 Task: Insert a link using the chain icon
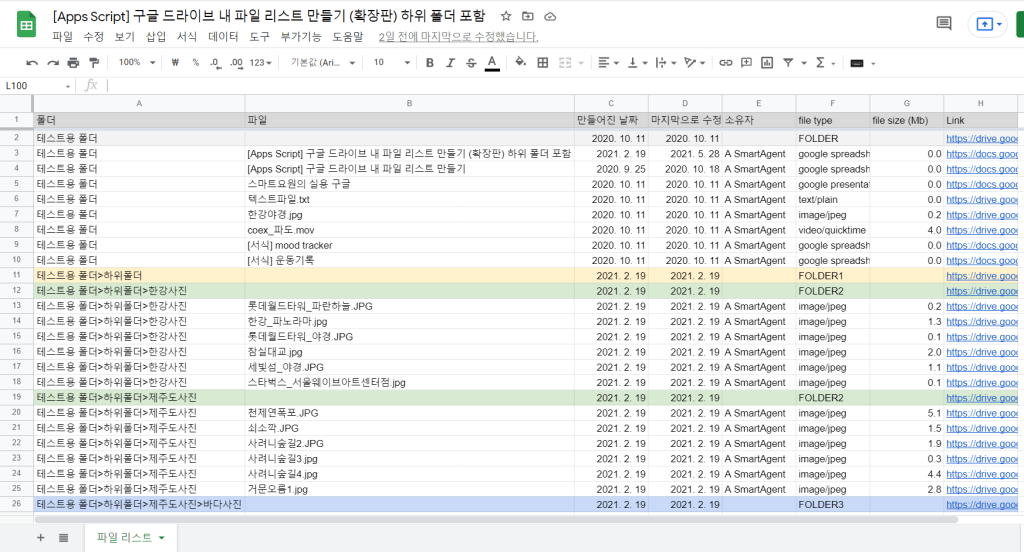pyautogui.click(x=726, y=62)
